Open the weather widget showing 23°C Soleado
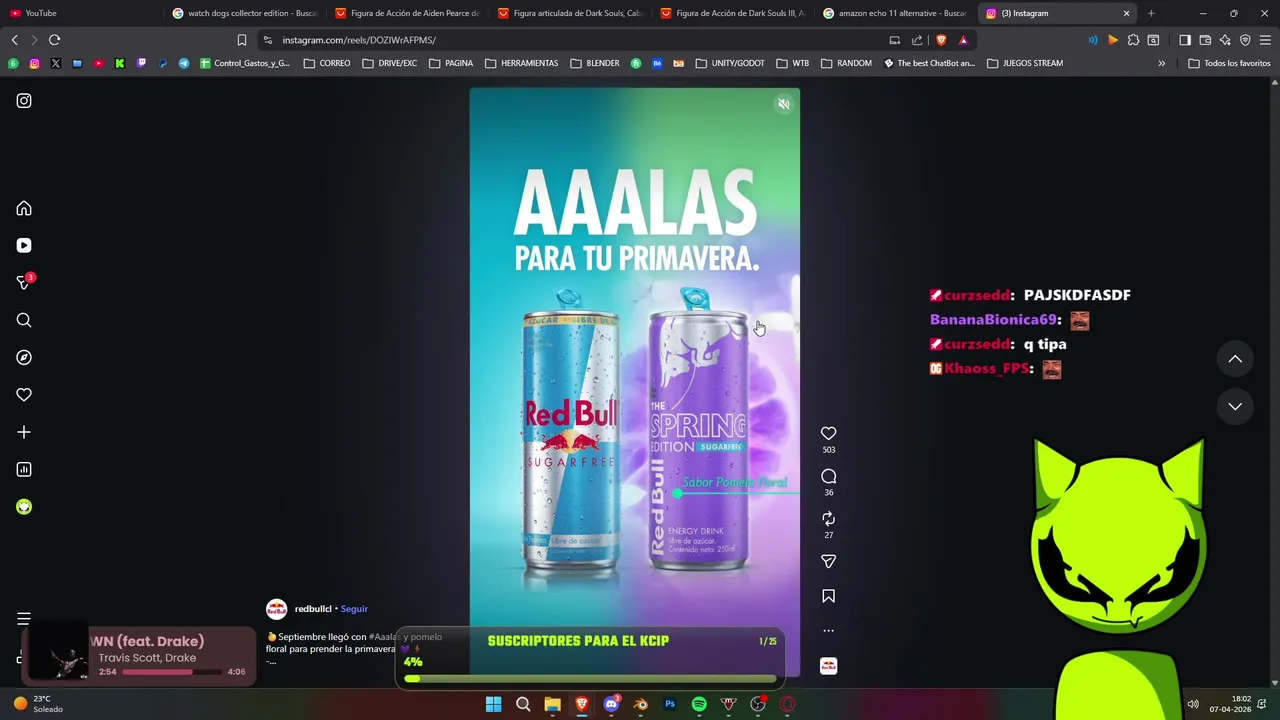1280x720 pixels. 40,704
